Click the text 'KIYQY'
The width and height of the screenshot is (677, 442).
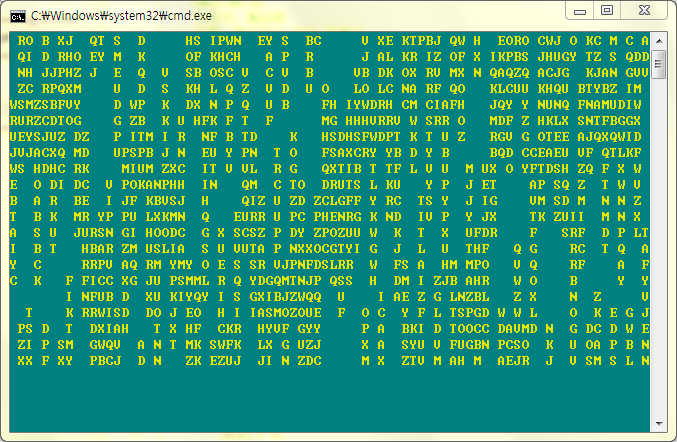click(189, 297)
